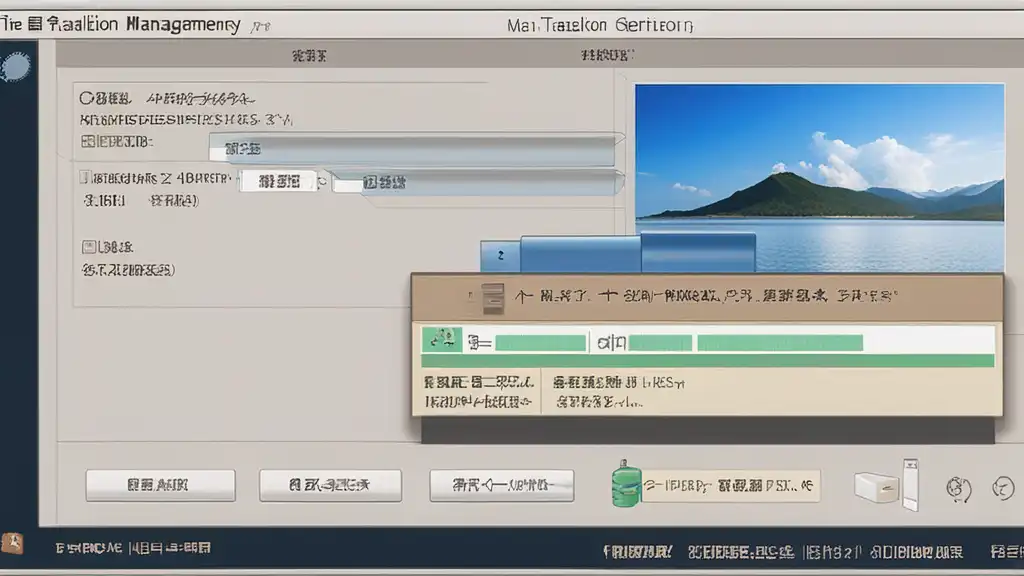Click the server cabinet icon in popup header
1024x576 pixels.
(x=493, y=298)
